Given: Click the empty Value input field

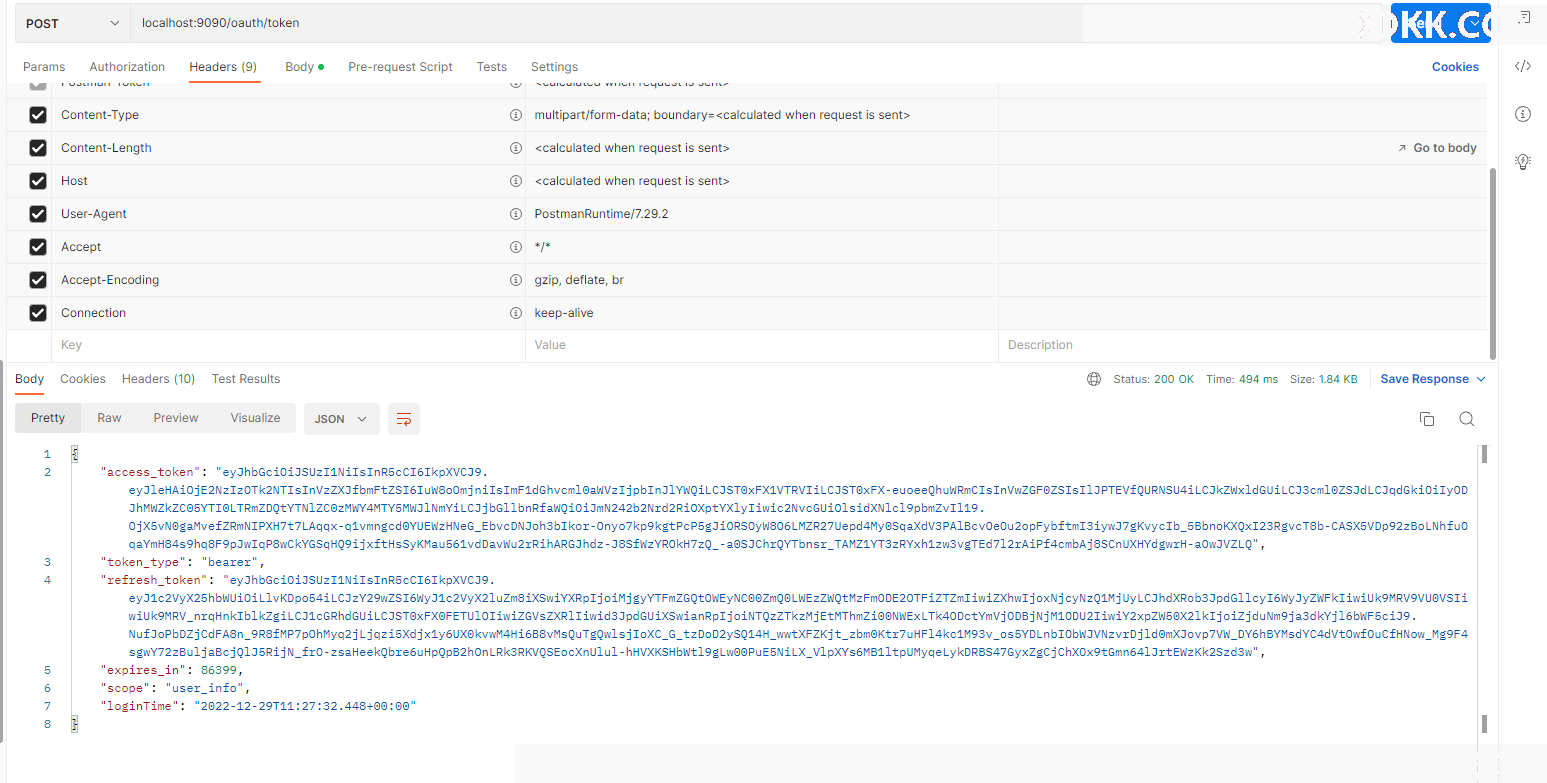Looking at the screenshot, I should tap(762, 345).
